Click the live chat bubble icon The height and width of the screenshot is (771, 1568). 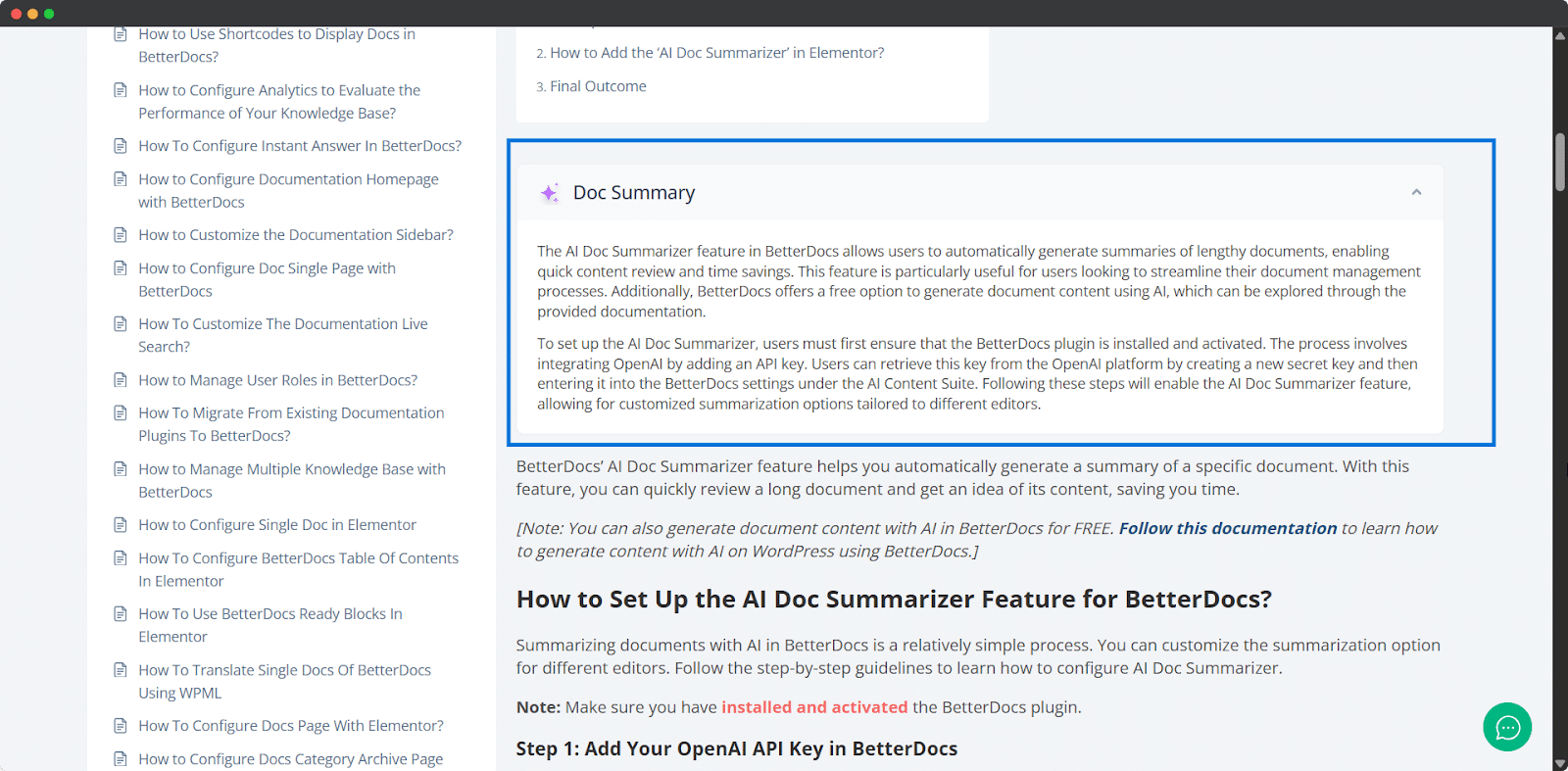[1507, 727]
